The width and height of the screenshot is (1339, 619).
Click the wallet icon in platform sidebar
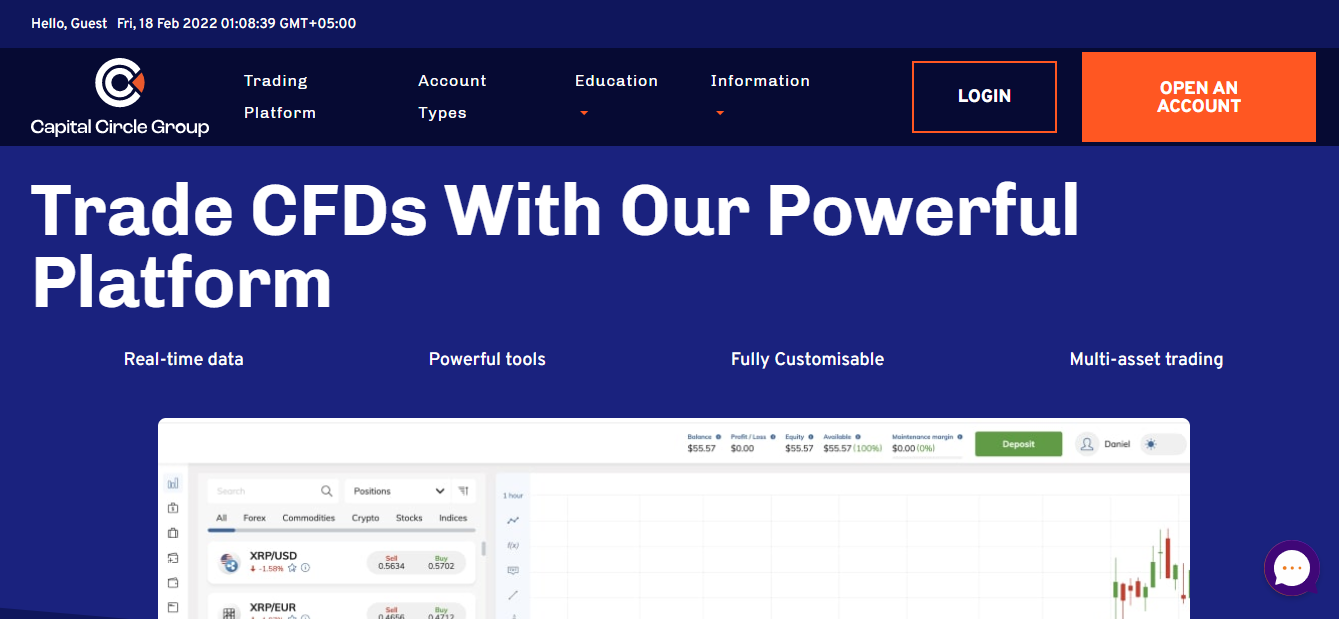click(173, 582)
